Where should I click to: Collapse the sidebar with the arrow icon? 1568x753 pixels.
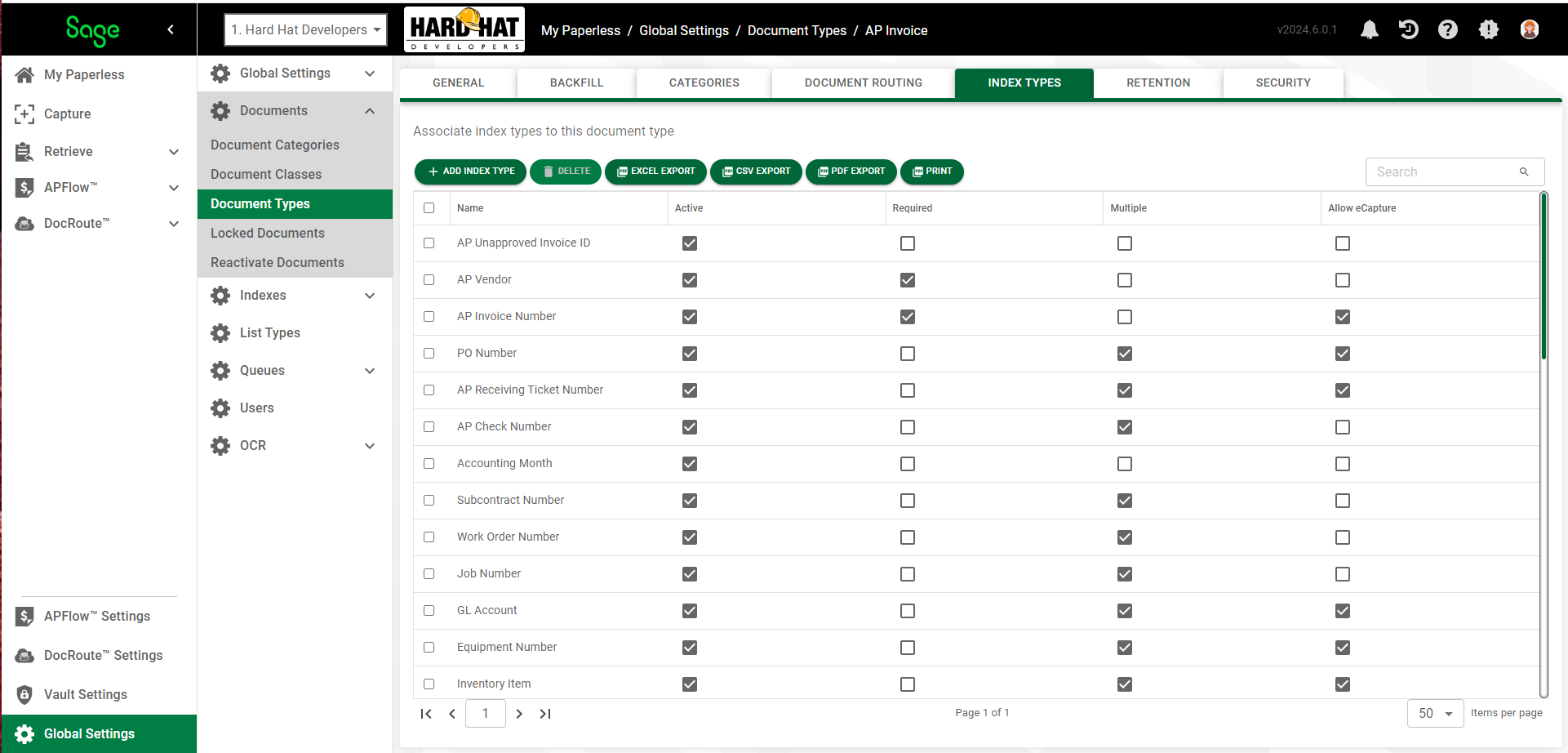[x=171, y=29]
